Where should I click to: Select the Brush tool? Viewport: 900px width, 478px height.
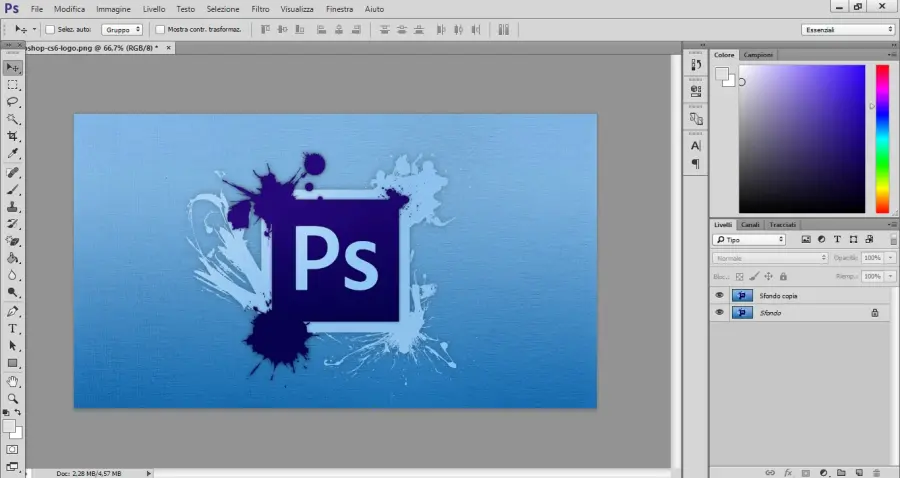[13, 190]
